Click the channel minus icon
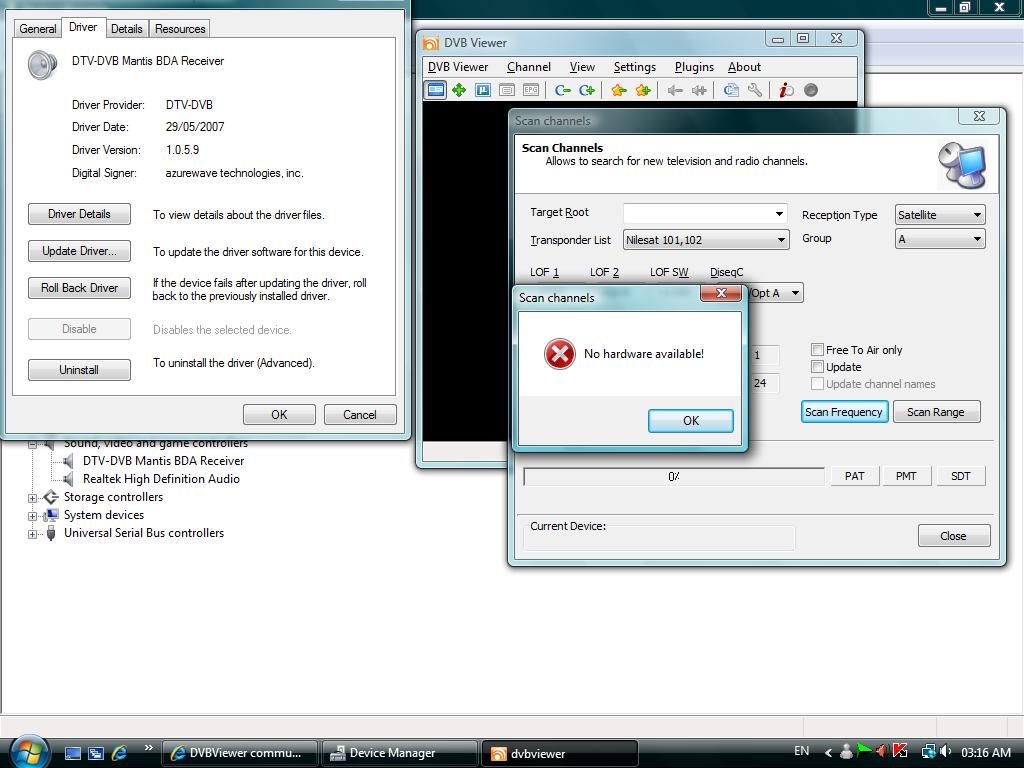 pos(562,90)
